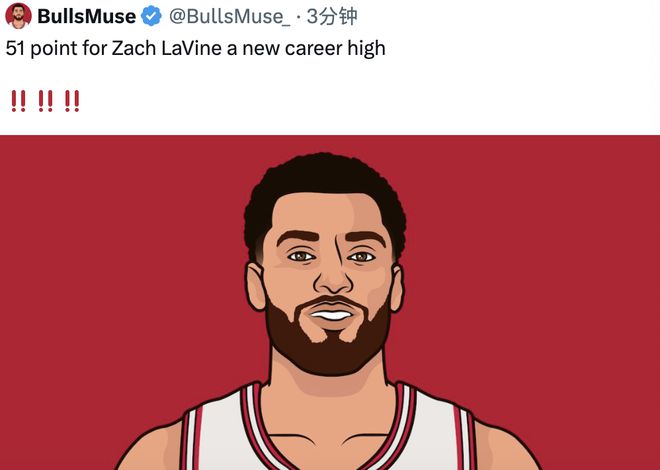Click the BullsMuse profile avatar
660x470 pixels.
point(18,16)
